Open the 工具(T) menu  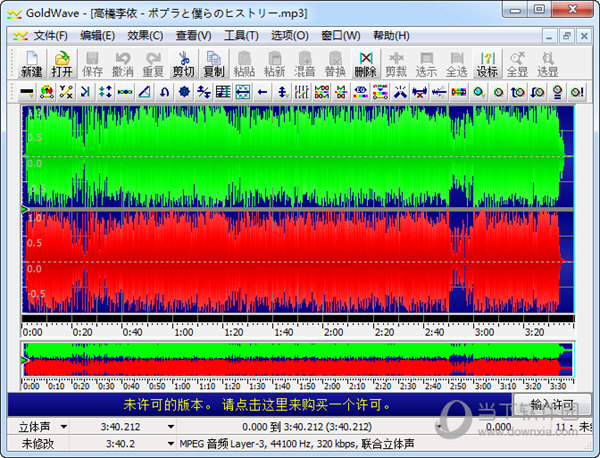241,35
